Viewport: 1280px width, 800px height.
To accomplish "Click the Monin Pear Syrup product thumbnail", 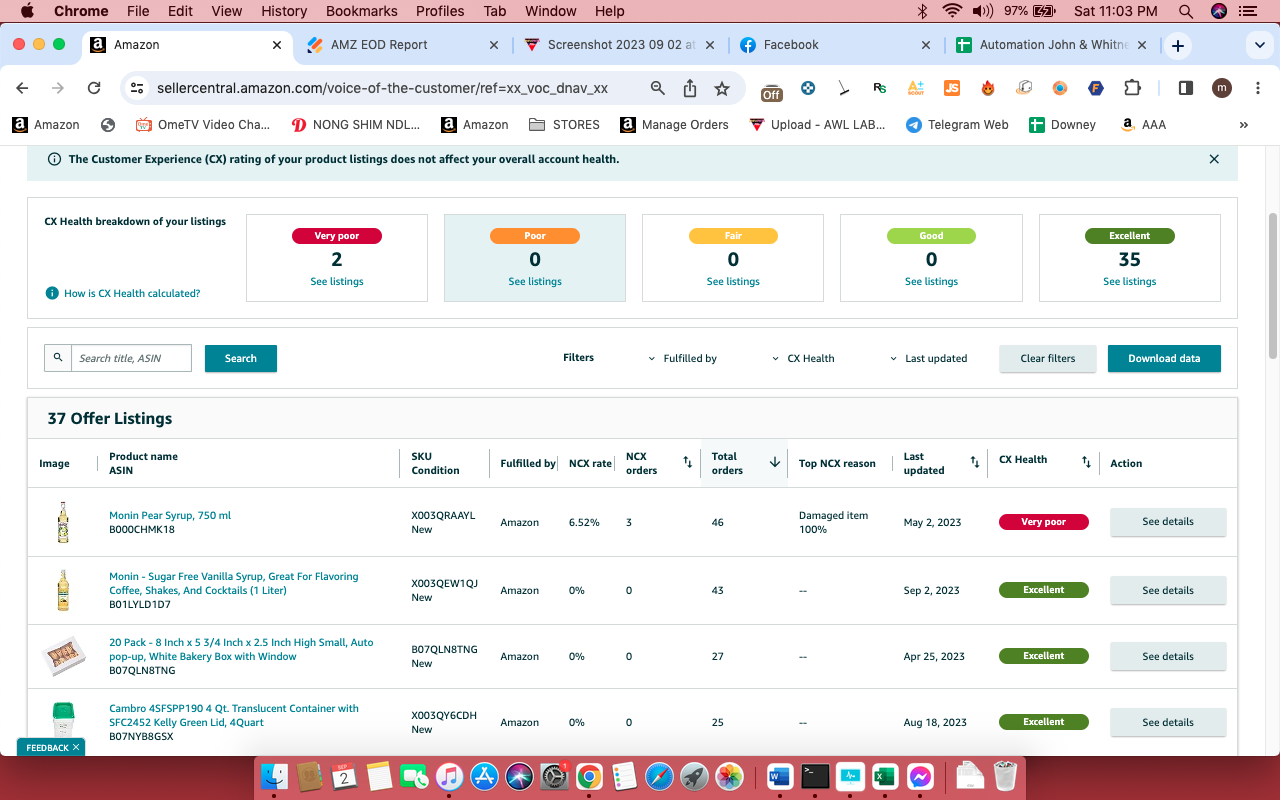I will point(63,522).
